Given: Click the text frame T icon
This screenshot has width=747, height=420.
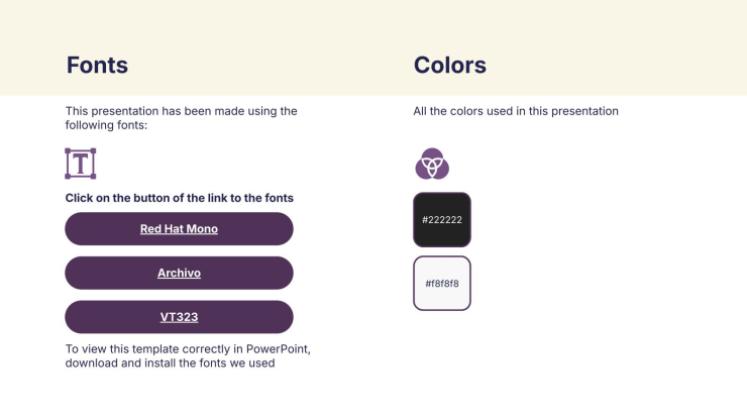Looking at the screenshot, I should coord(80,163).
